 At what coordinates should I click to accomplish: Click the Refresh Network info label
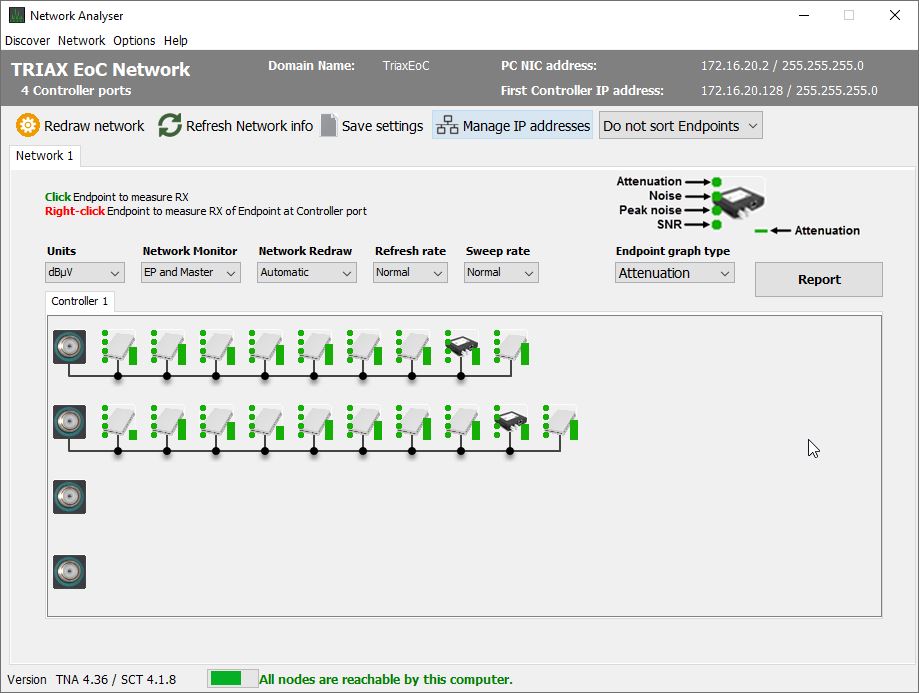pos(249,126)
